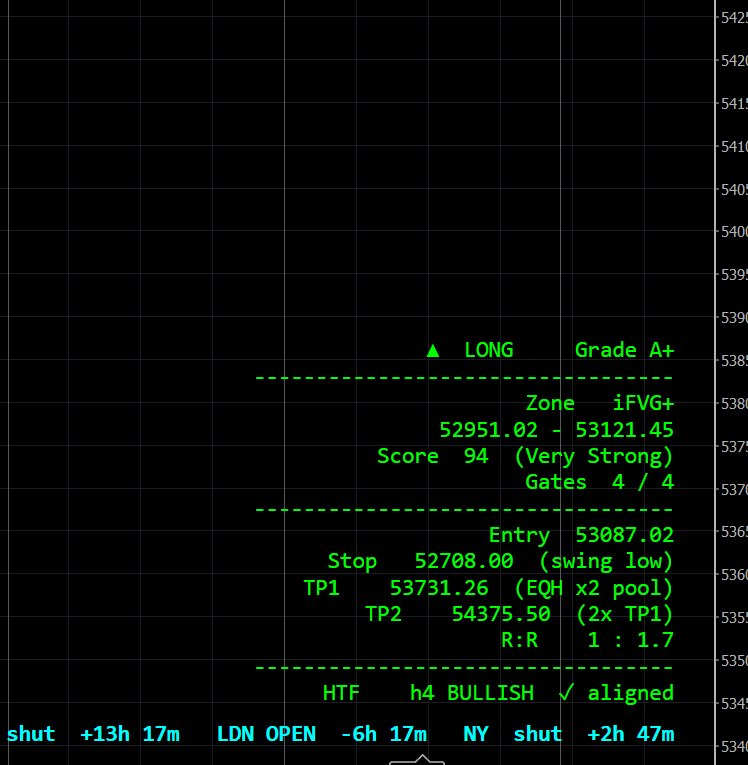The width and height of the screenshot is (748, 765).
Task: Click the +13h 17m session countdown
Action: 130,734
